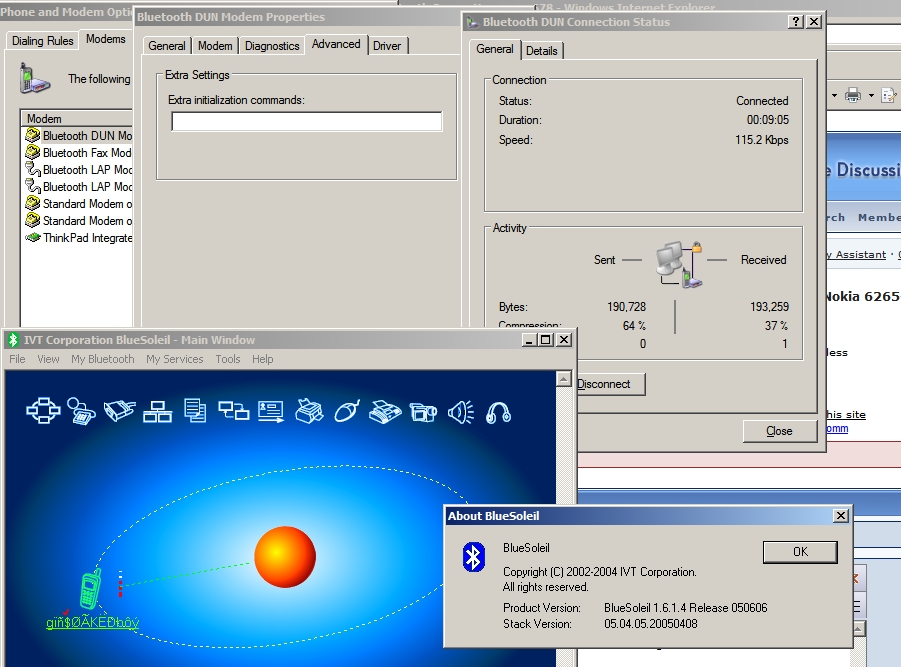Screen dimensions: 901x667
Task: Click the network computers activity icon
Action: 679,265
